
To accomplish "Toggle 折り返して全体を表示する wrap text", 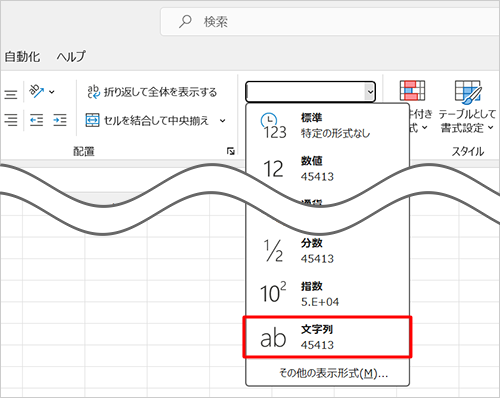I will (152, 92).
